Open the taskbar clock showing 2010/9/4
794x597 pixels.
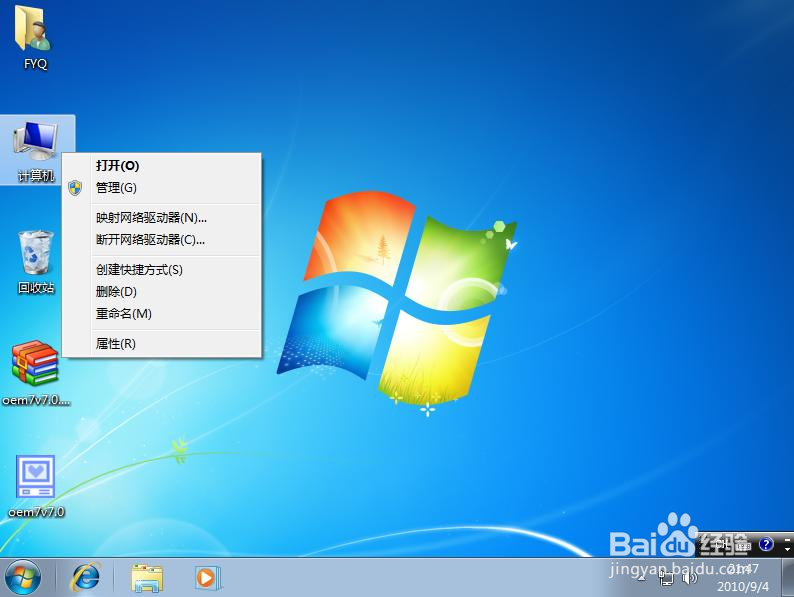(x=743, y=578)
